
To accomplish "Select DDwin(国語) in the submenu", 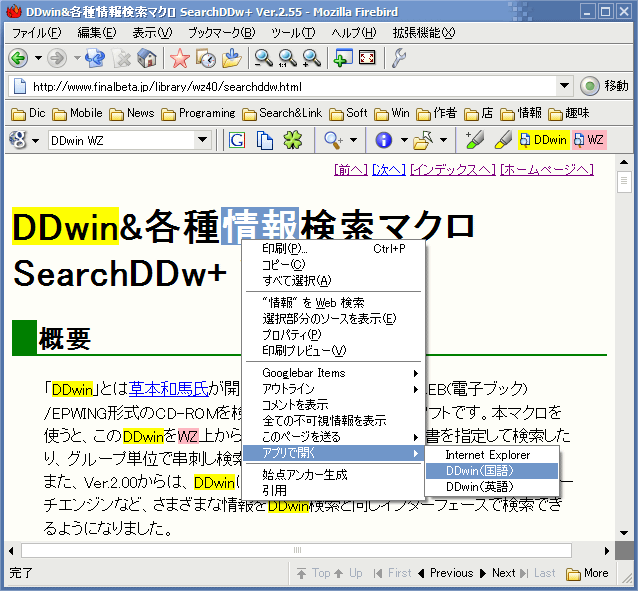I will (492, 471).
